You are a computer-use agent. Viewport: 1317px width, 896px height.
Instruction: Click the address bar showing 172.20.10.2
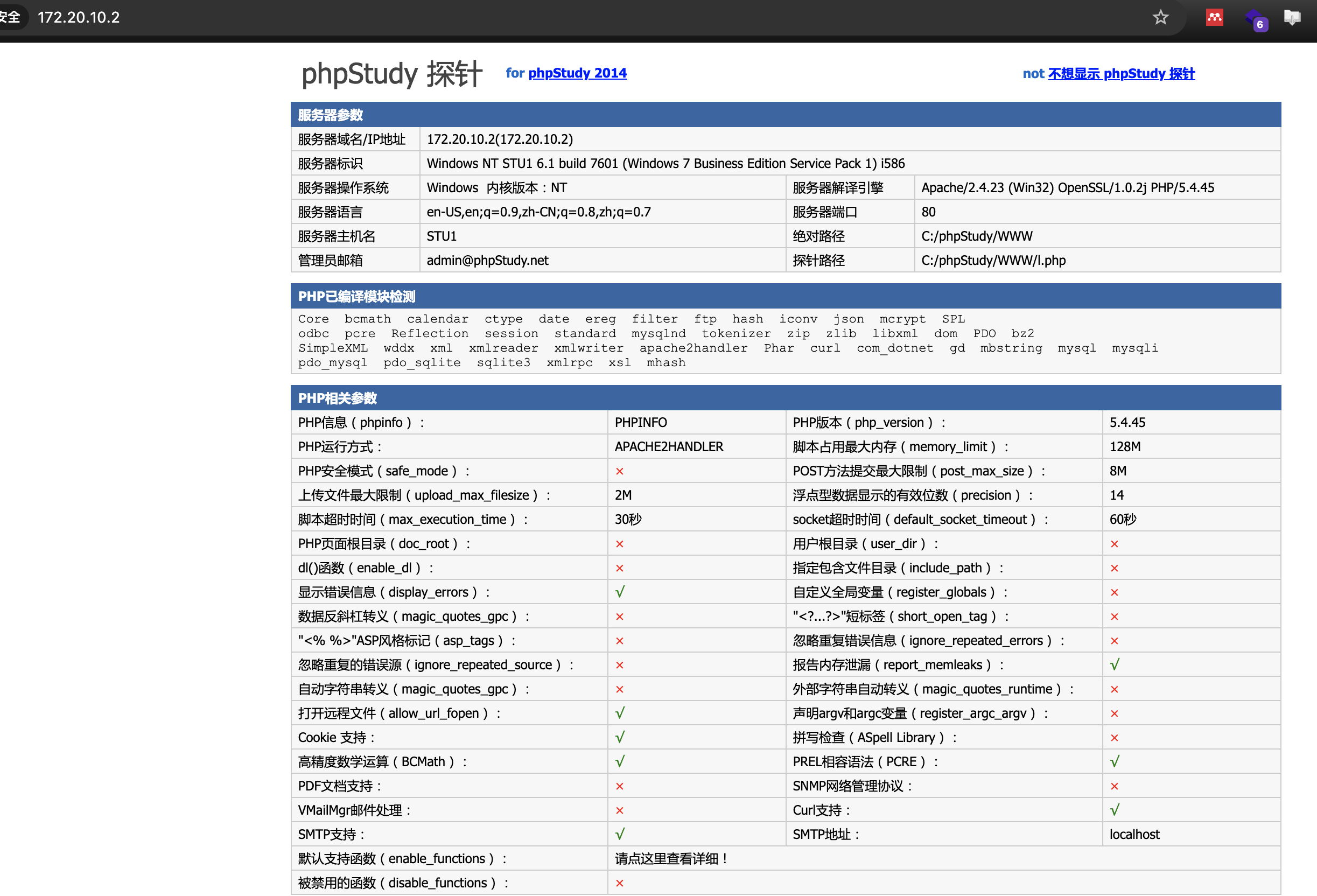coord(79,18)
